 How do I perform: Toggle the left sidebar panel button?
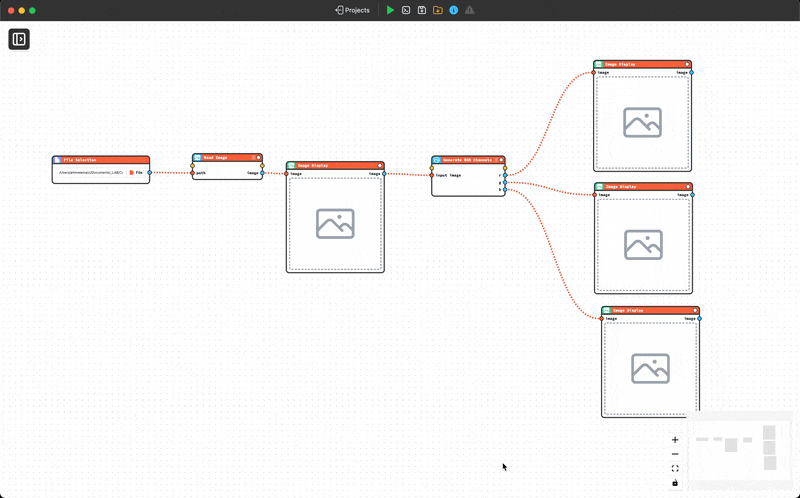pos(19,39)
